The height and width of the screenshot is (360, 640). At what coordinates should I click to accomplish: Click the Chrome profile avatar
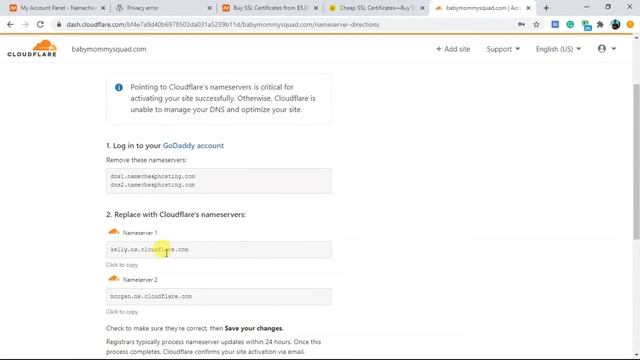[x=616, y=24]
